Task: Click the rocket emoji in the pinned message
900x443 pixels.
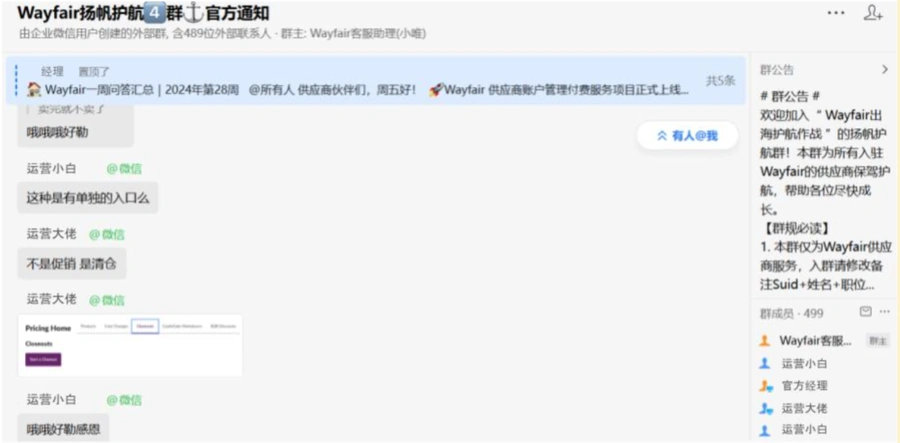Action: point(436,90)
